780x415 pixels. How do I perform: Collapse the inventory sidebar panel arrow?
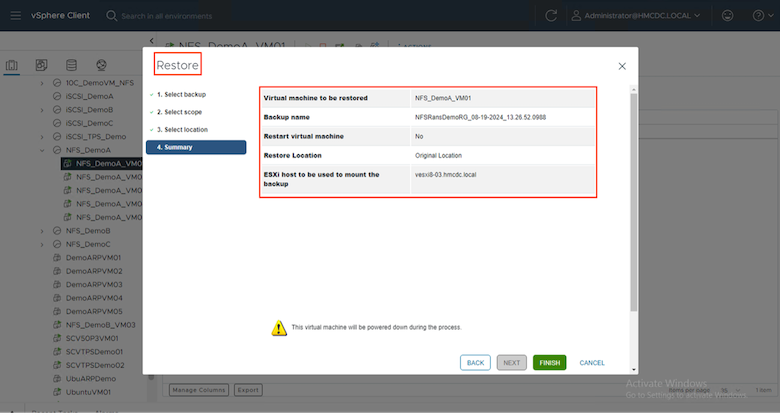click(x=151, y=41)
